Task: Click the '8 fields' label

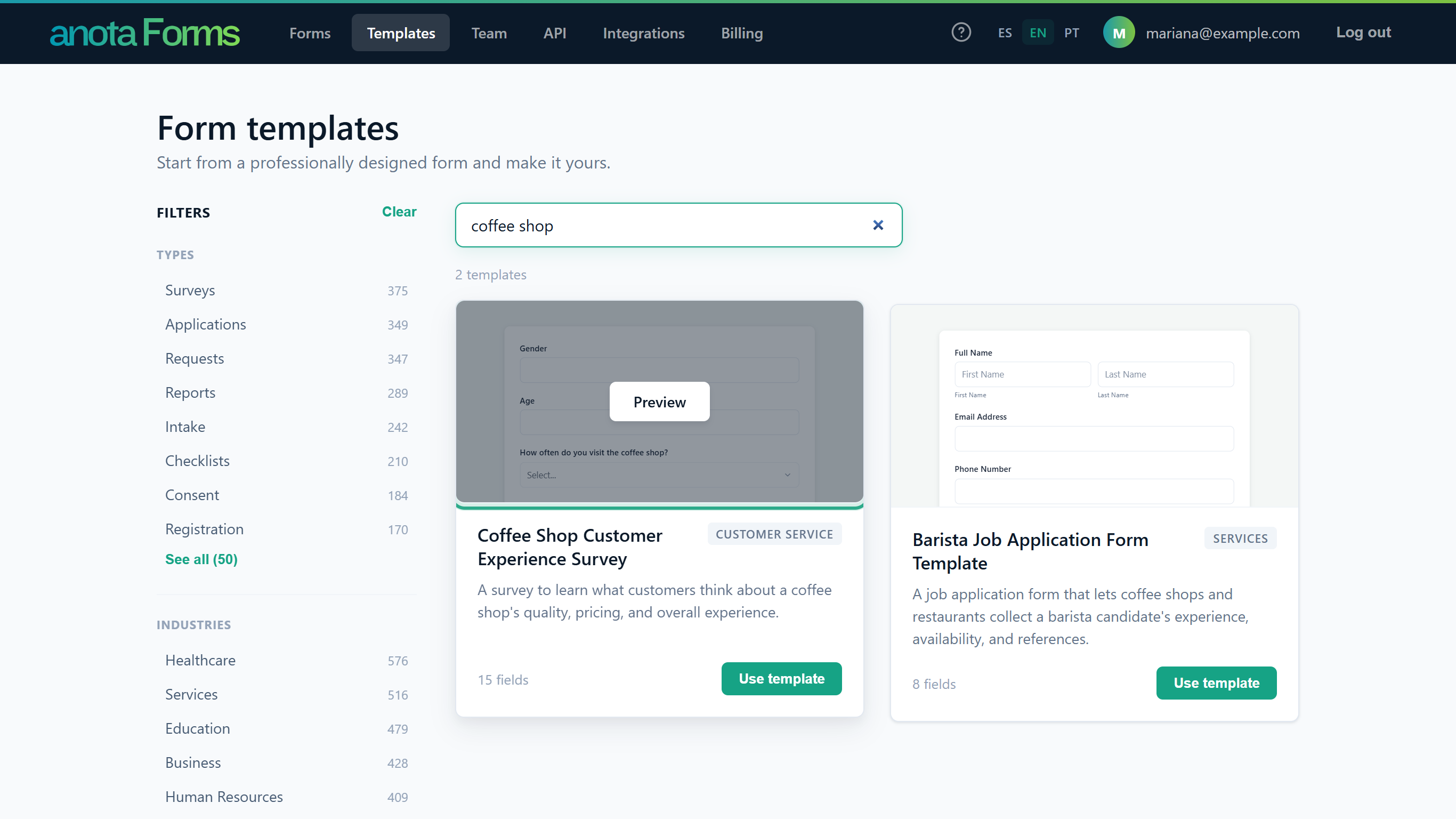Action: 934,684
